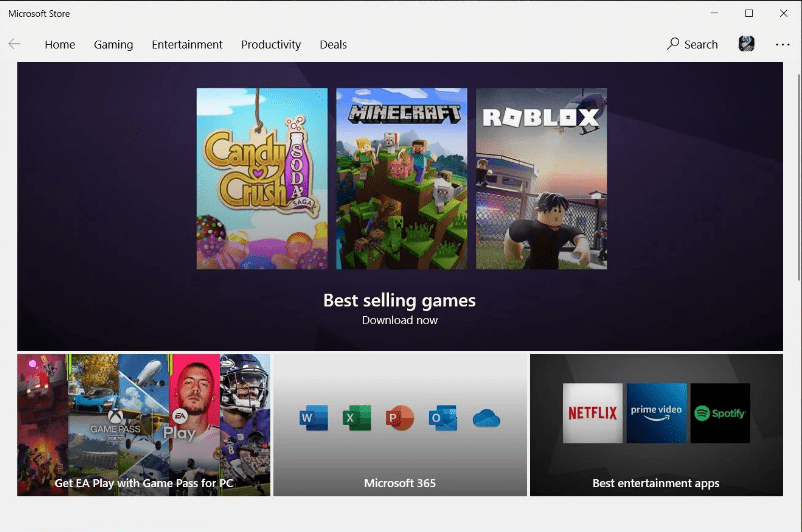Select the Word icon in Microsoft 365

(x=314, y=417)
